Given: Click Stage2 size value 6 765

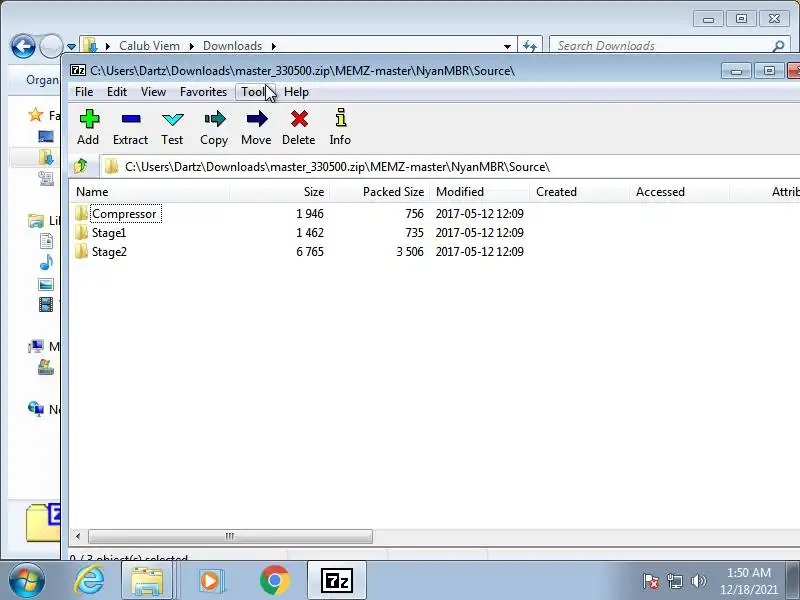Looking at the screenshot, I should click(310, 252).
